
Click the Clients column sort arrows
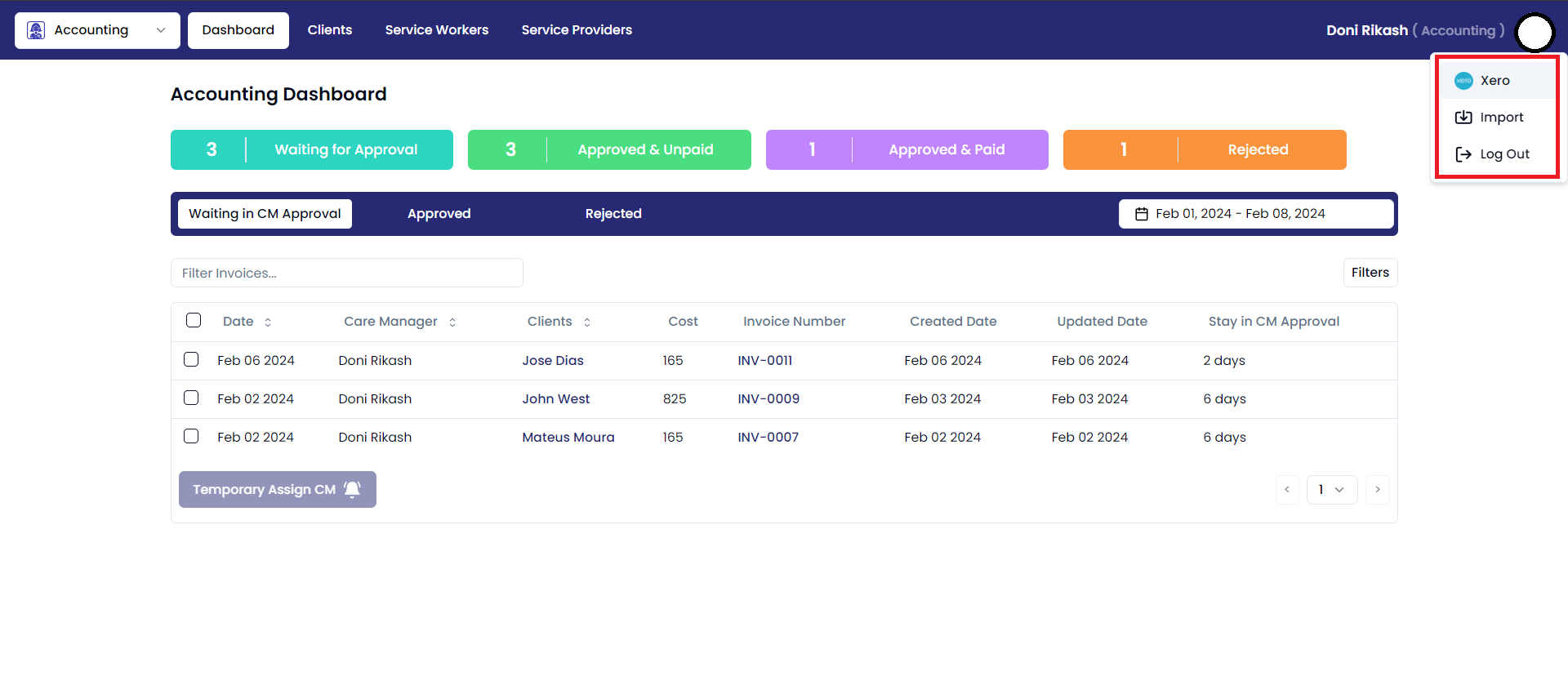click(x=587, y=322)
